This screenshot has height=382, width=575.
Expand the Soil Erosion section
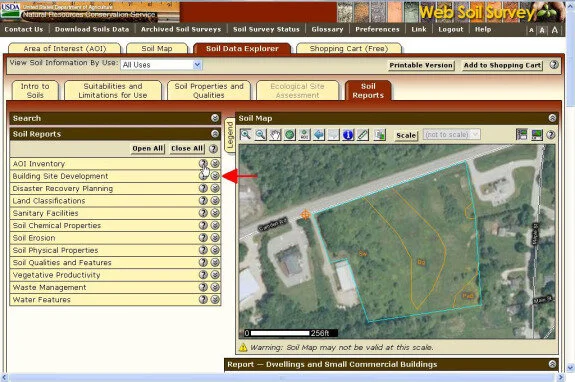click(215, 238)
